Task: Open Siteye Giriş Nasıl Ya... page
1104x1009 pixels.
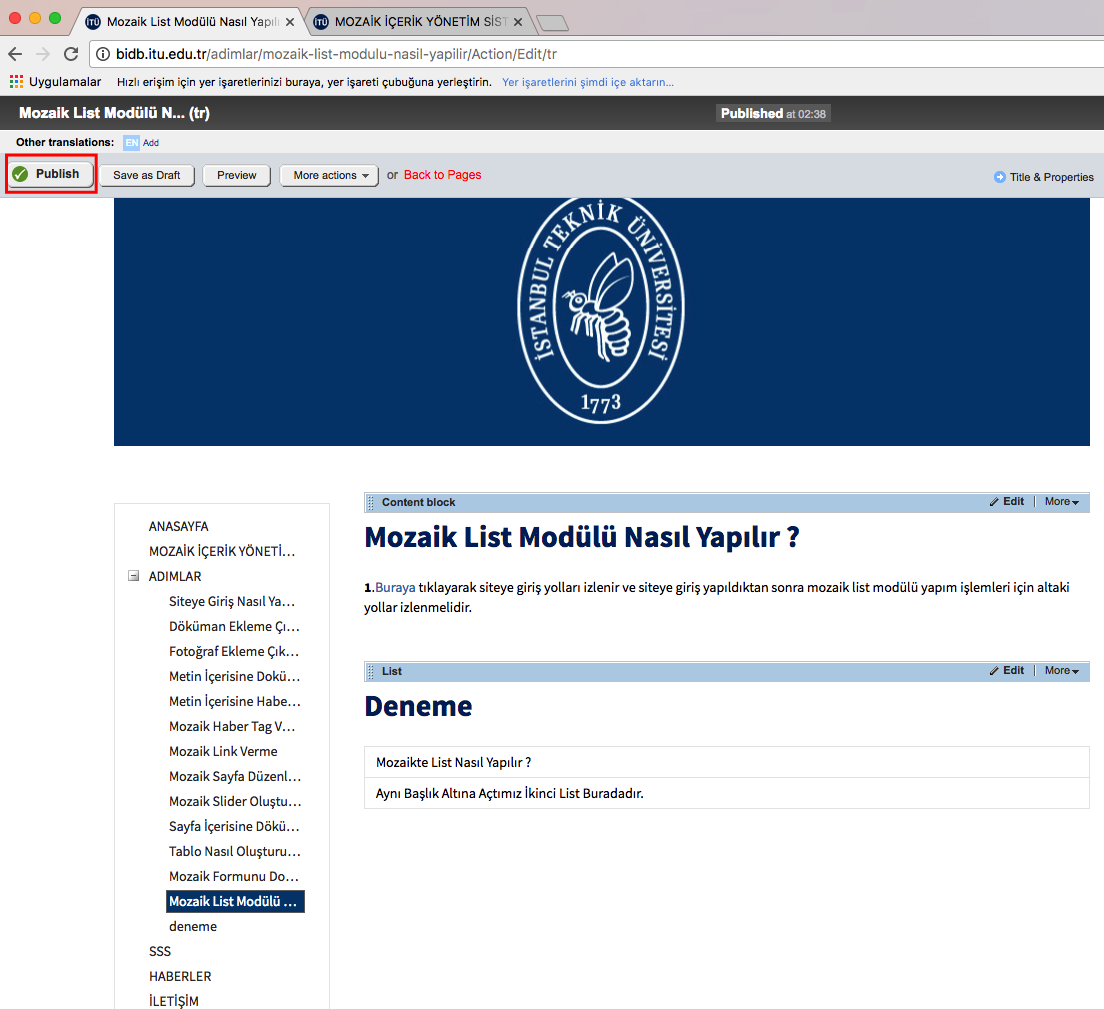Action: [x=232, y=601]
